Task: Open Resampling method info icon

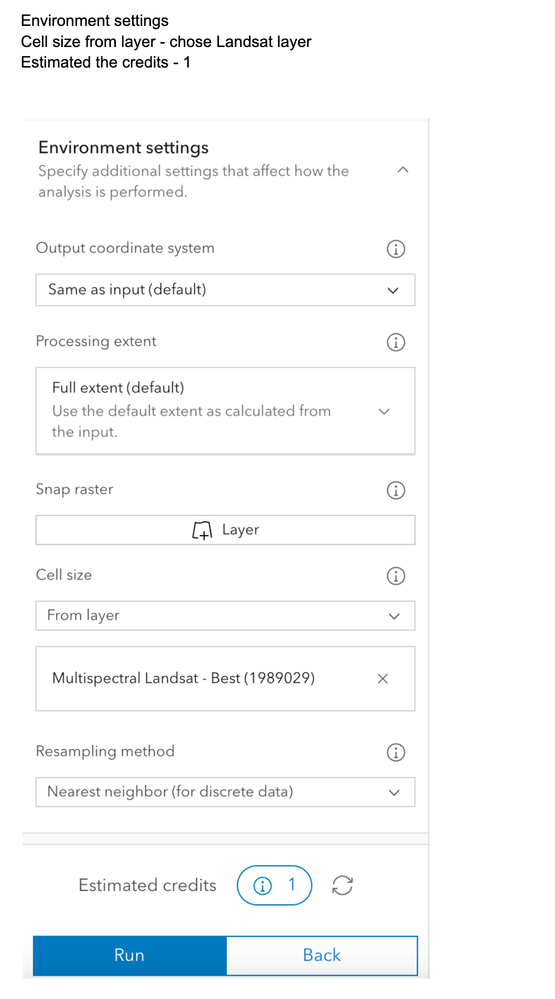Action: coord(396,752)
